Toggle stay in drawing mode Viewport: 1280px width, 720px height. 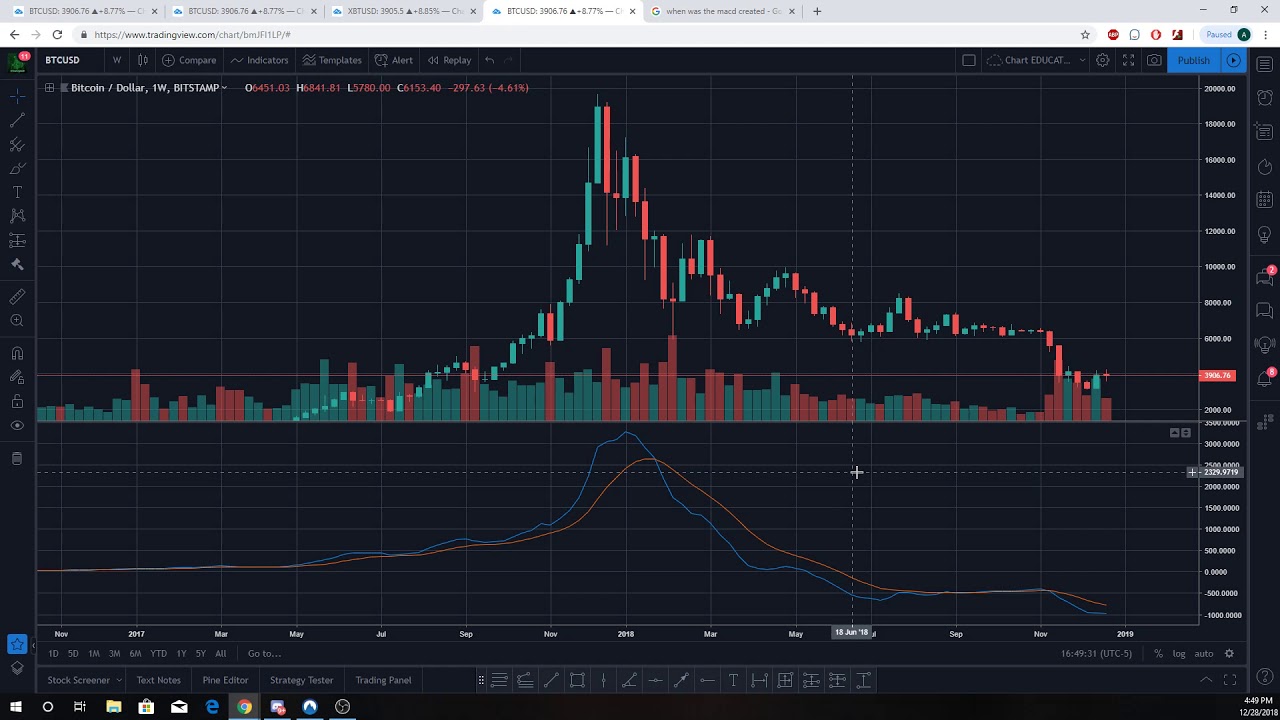[x=17, y=377]
